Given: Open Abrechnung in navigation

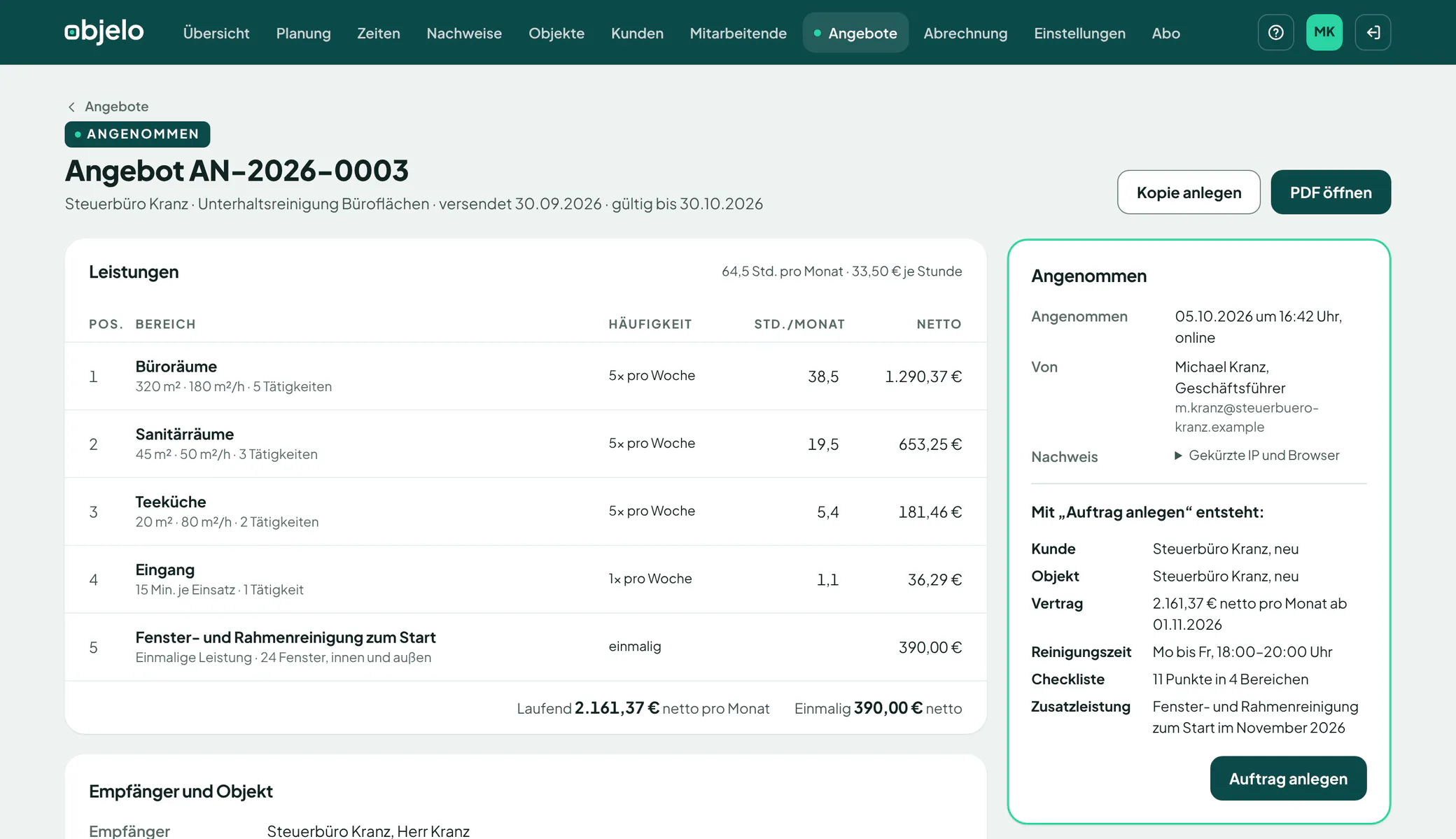Looking at the screenshot, I should pos(965,33).
